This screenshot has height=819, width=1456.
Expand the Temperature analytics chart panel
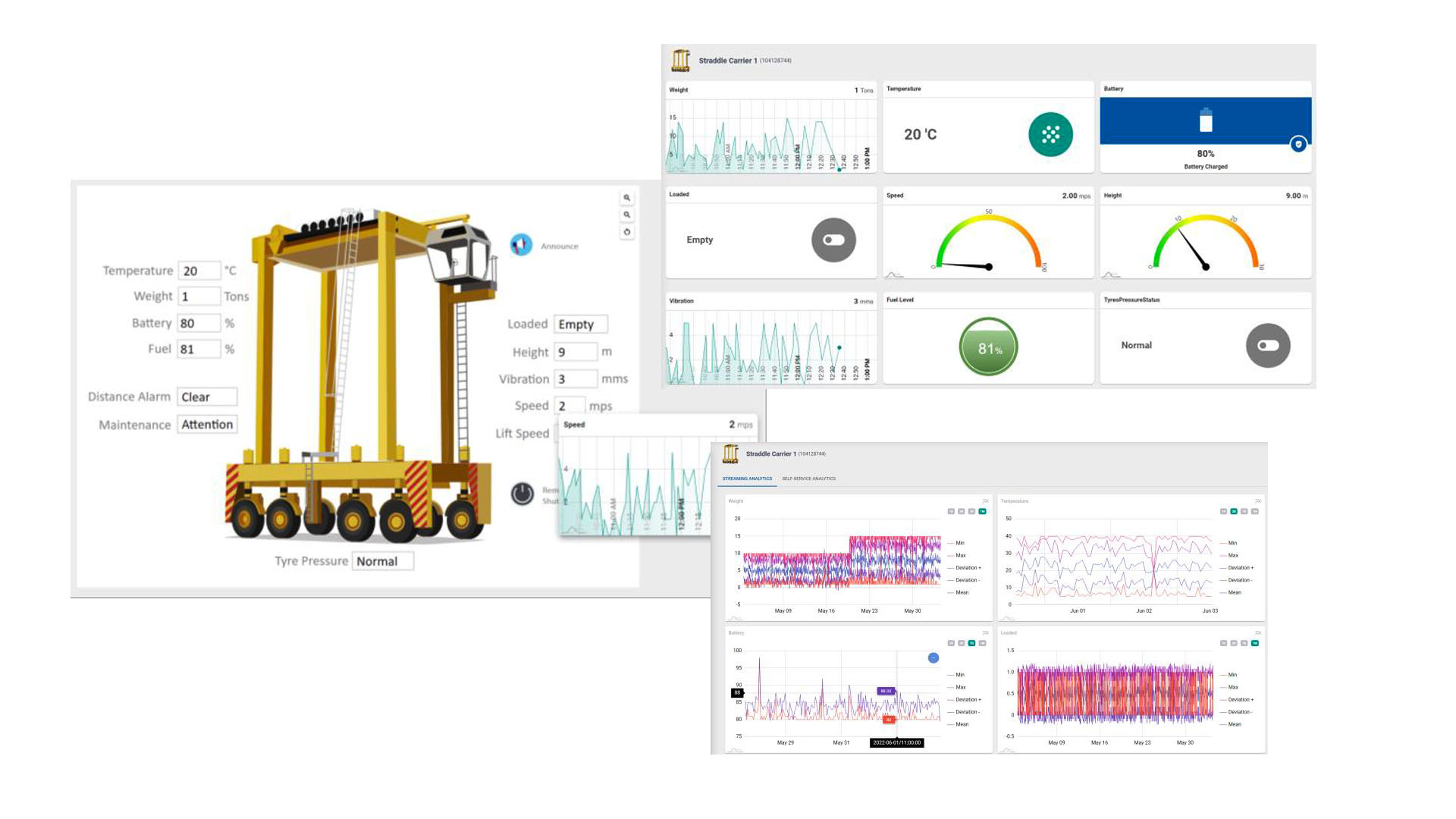point(1257,501)
